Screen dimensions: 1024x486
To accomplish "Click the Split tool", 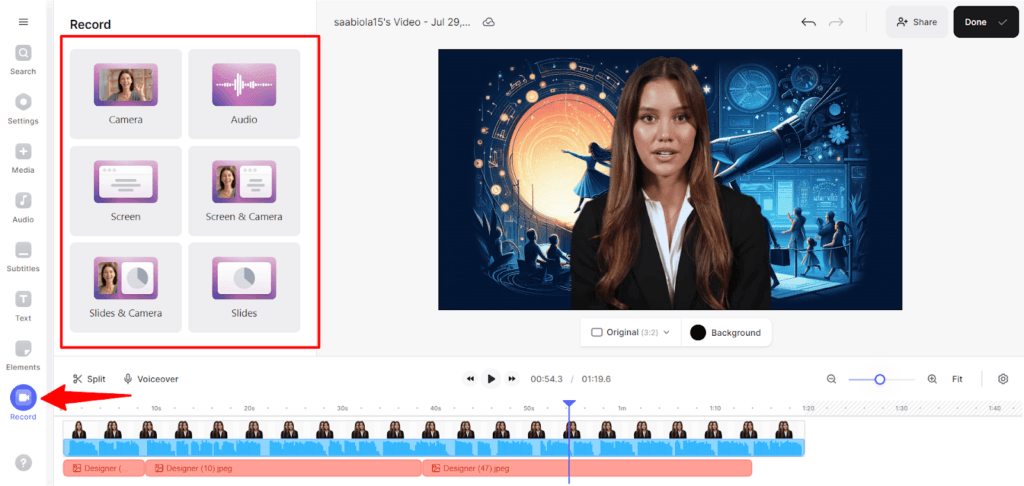I will [x=89, y=379].
